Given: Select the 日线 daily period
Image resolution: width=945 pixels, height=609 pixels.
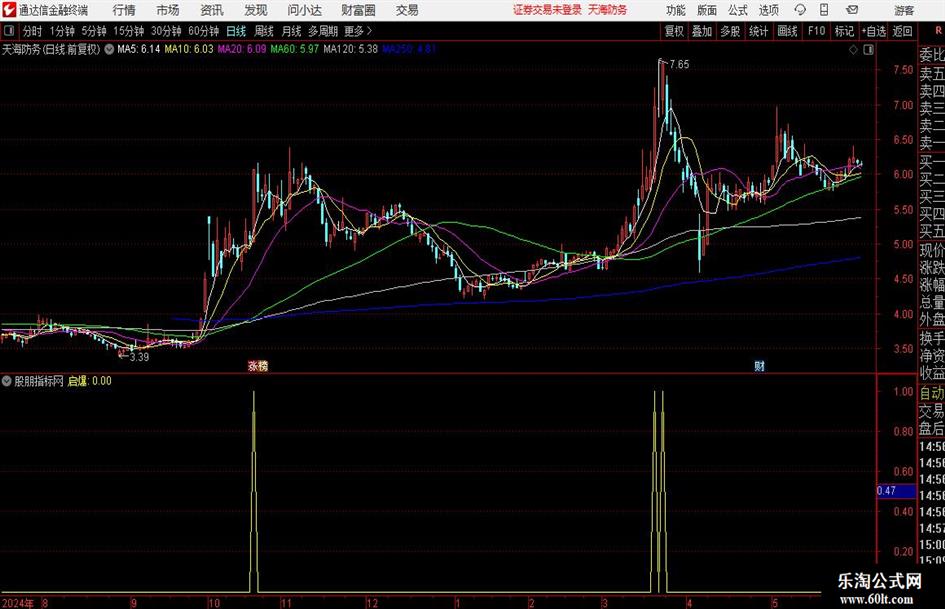Looking at the screenshot, I should pos(236,31).
